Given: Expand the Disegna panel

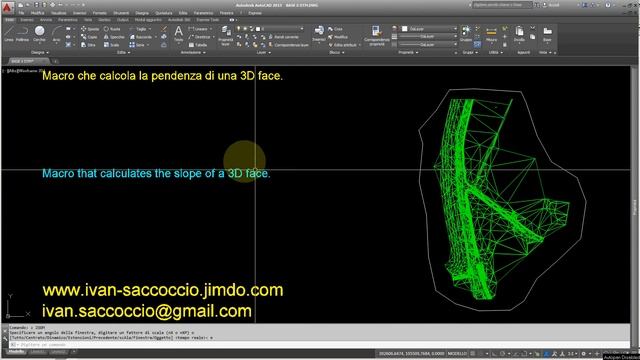Looking at the screenshot, I should [40, 53].
